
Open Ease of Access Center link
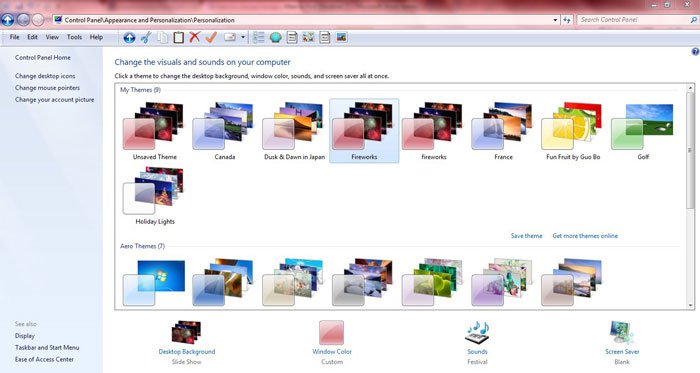click(x=44, y=359)
